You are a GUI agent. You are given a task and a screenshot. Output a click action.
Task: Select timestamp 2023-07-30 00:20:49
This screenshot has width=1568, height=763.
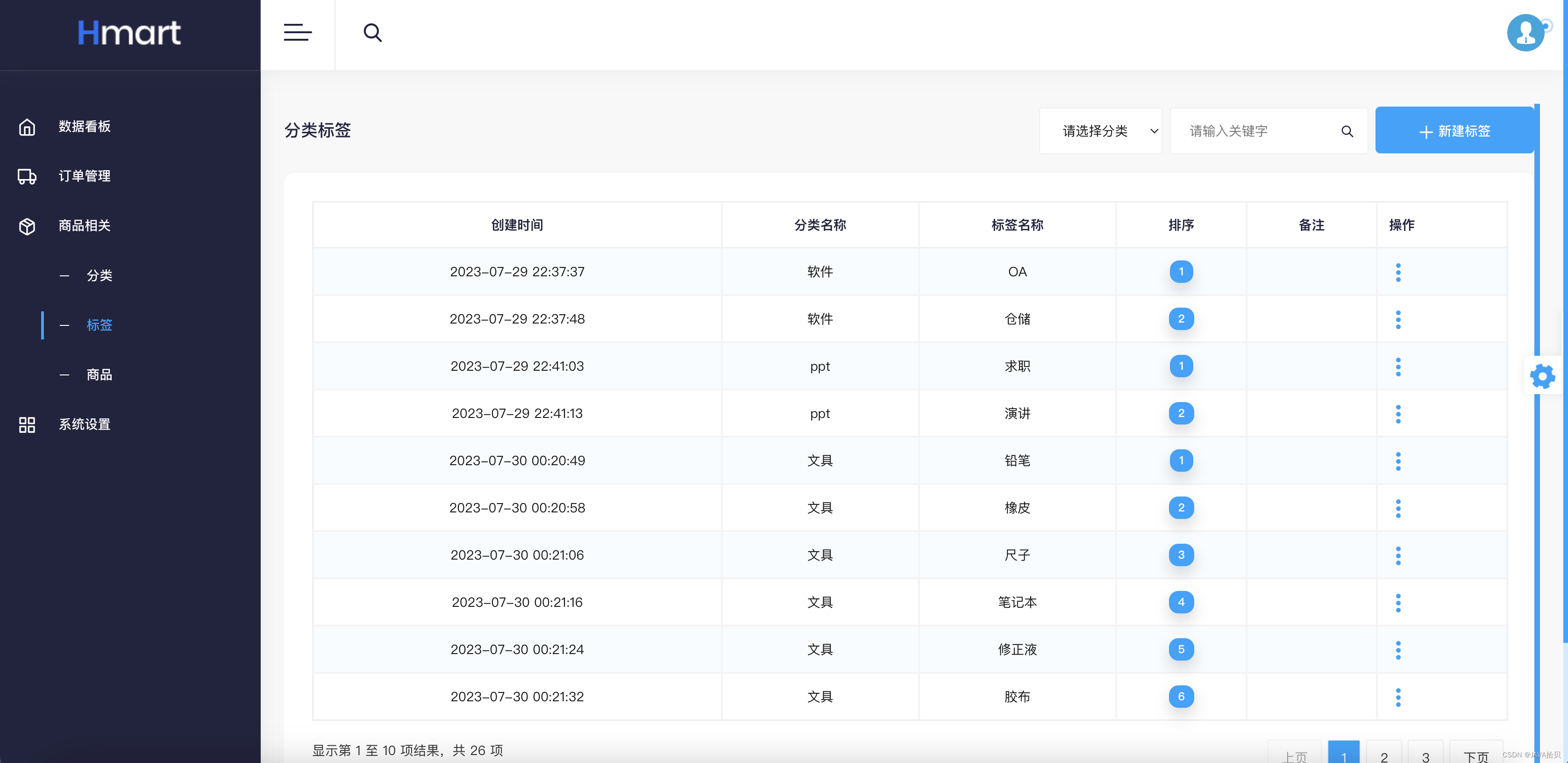(x=517, y=461)
